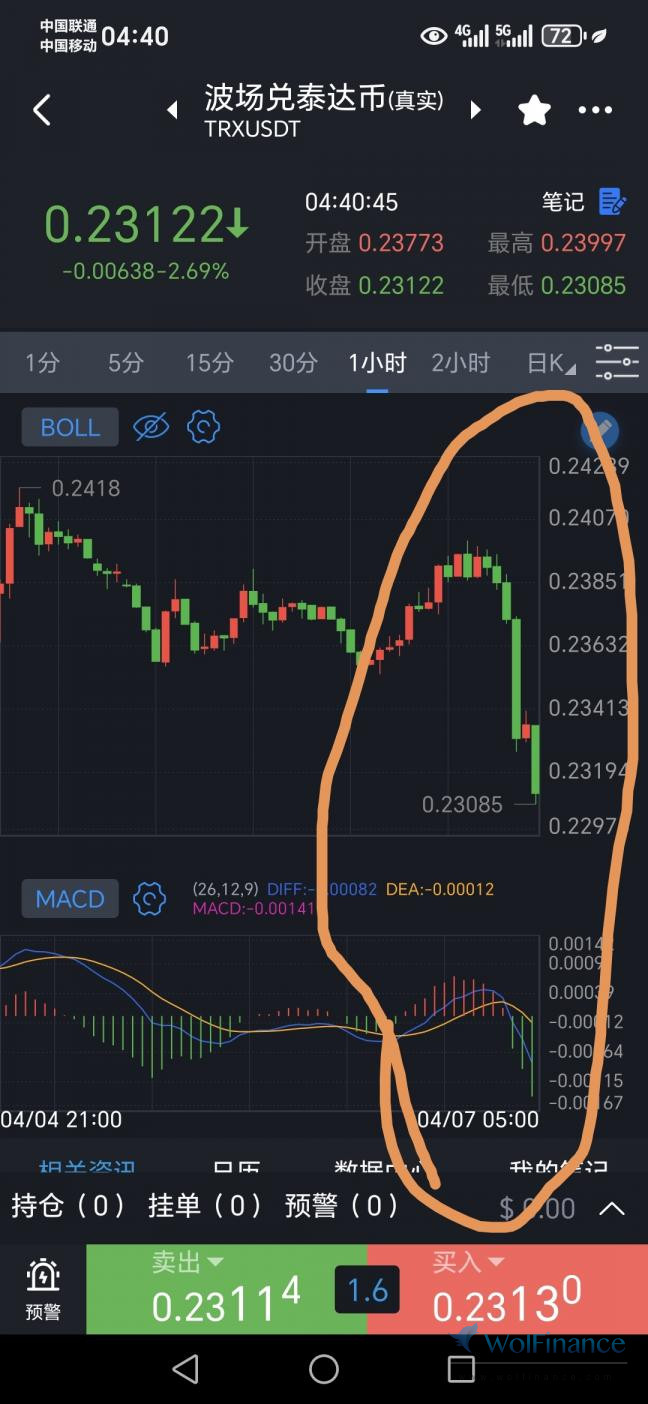Open the price alert bell icon
This screenshot has width=648, height=1404.
pyautogui.click(x=43, y=1287)
